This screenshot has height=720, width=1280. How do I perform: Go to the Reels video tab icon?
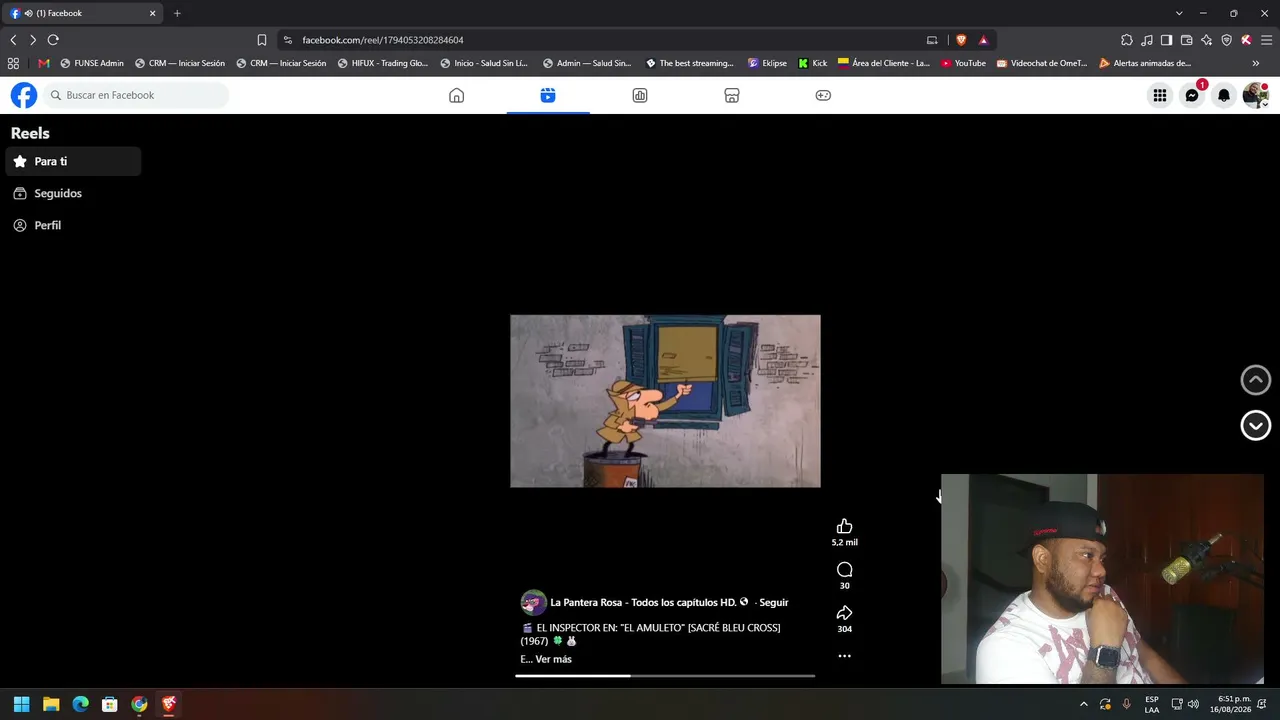pos(548,95)
